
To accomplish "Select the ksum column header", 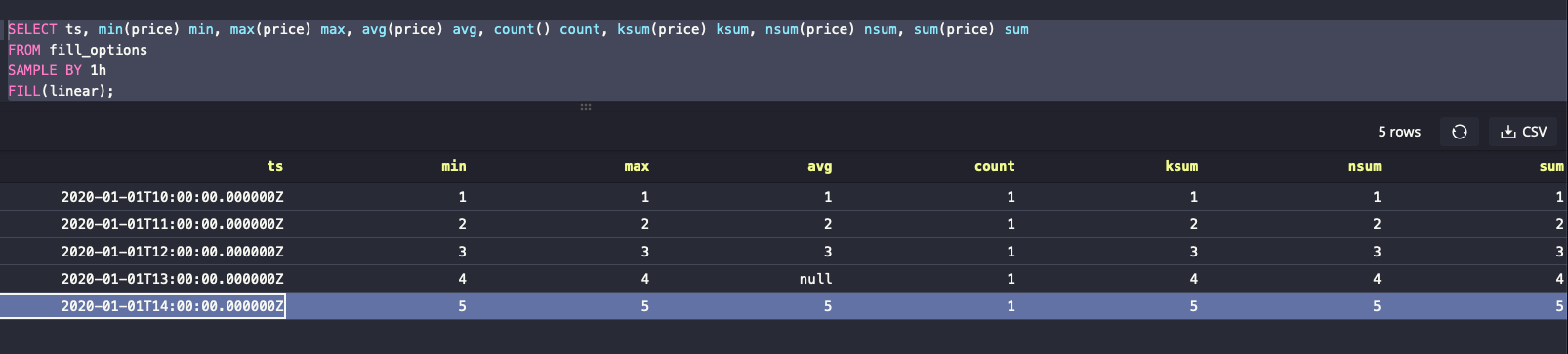I will (1181, 167).
